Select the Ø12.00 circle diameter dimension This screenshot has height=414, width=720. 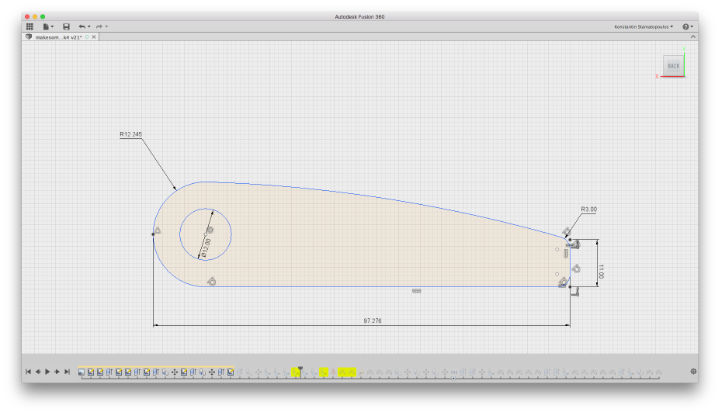point(206,248)
